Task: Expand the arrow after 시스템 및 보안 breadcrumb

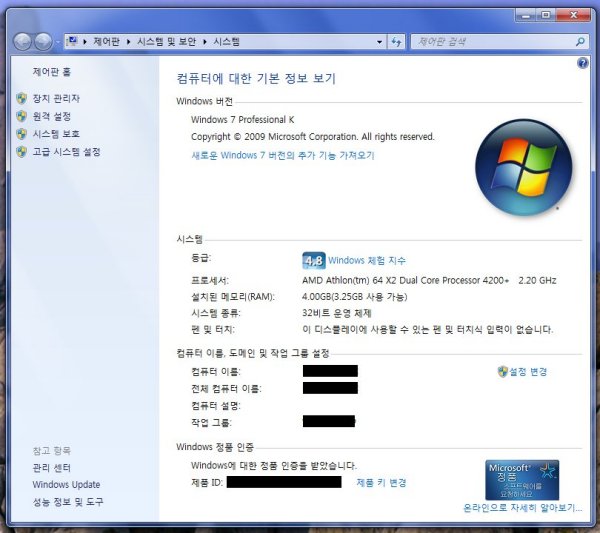Action: [x=205, y=41]
